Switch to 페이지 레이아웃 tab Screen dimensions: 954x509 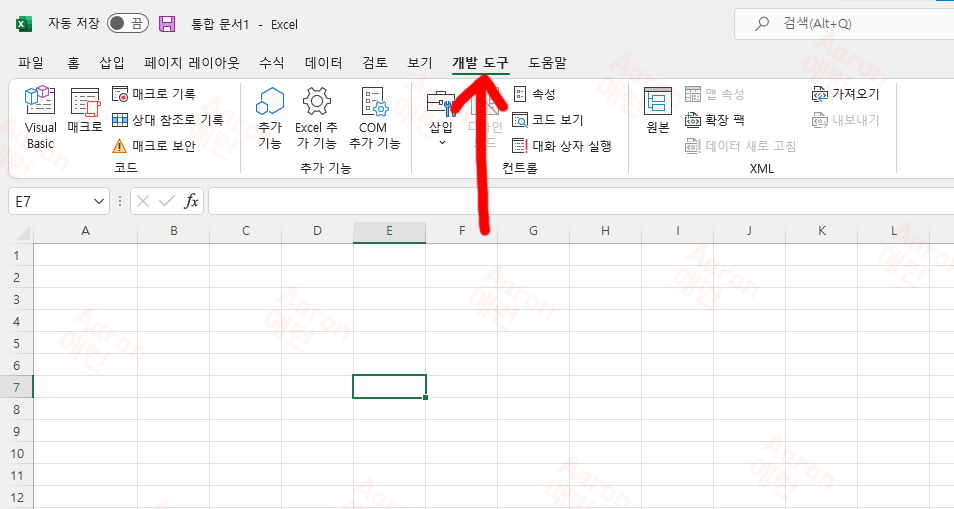point(192,63)
